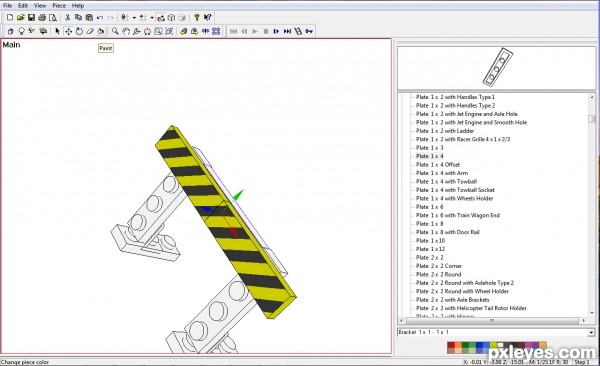Select 'Plate 1 x 12' item
Image resolution: width=600 pixels, height=366 pixels.
430,249
